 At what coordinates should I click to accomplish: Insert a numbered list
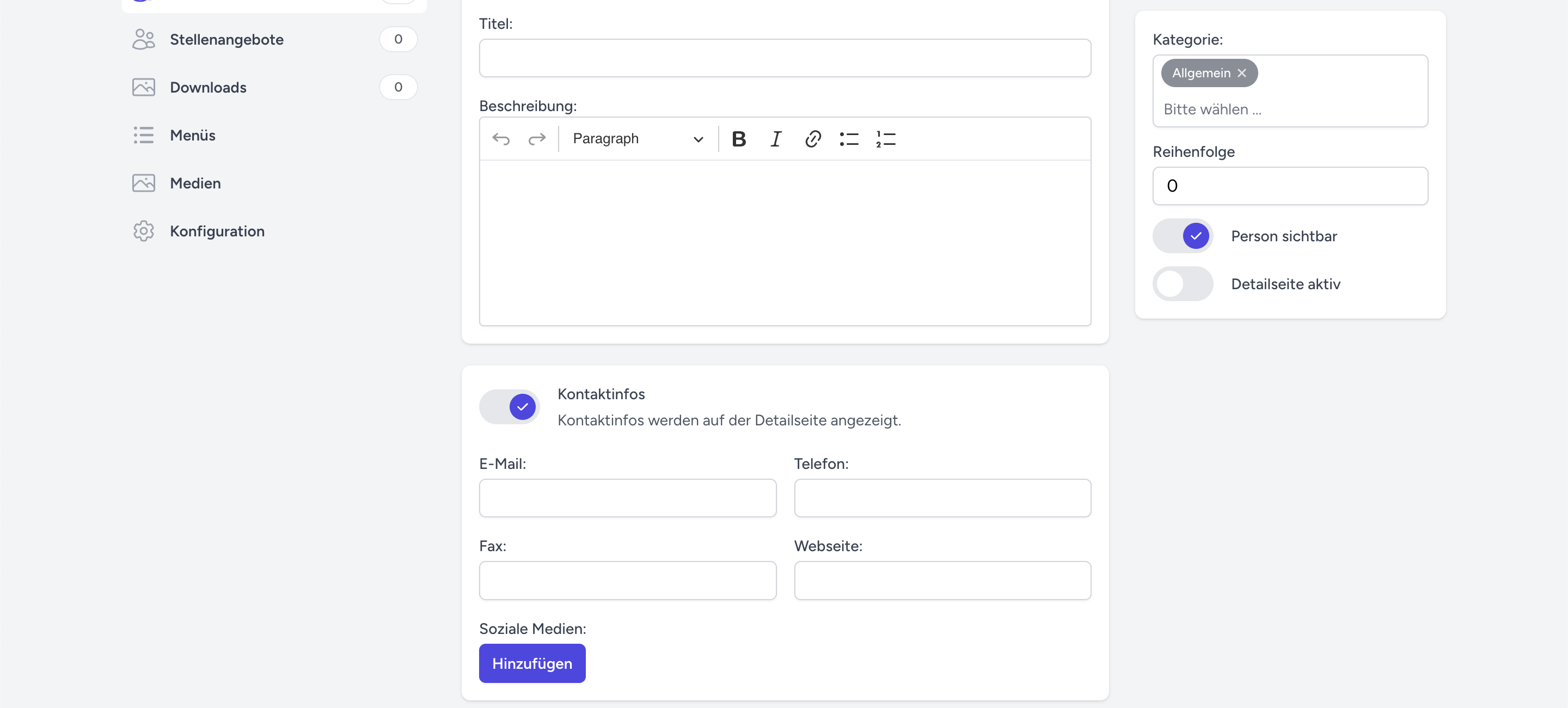[x=886, y=139]
